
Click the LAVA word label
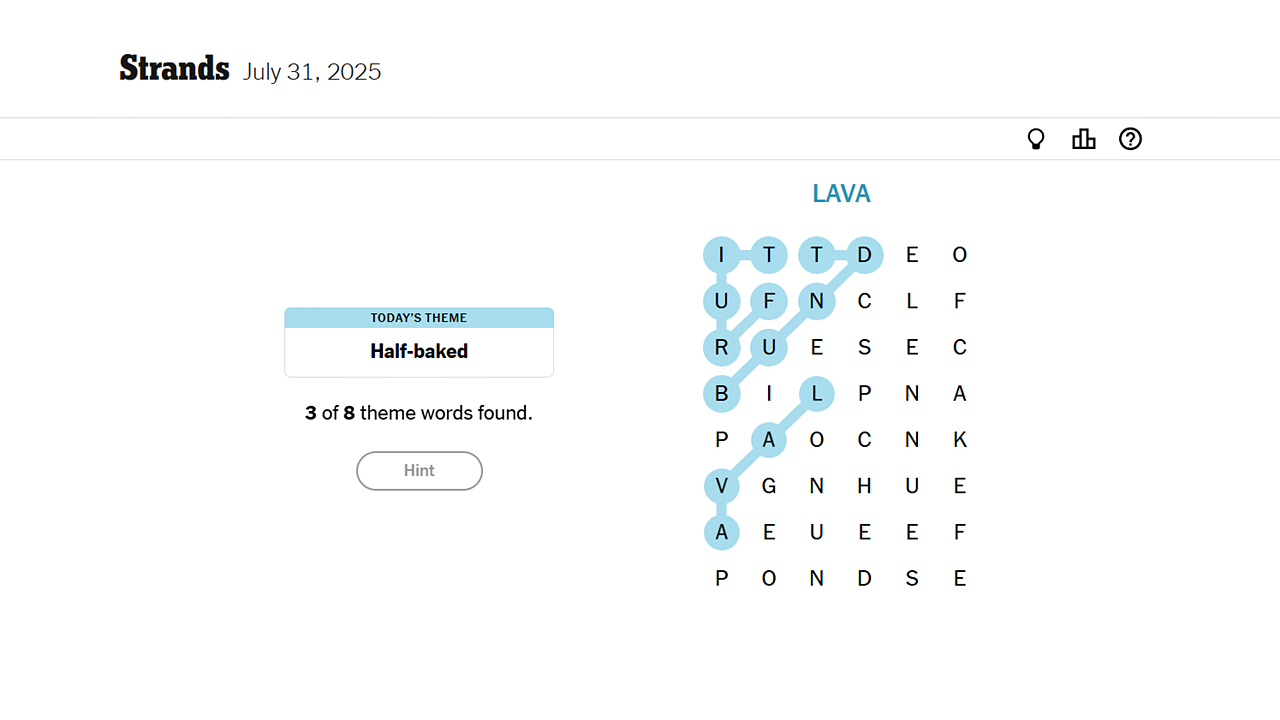point(841,194)
